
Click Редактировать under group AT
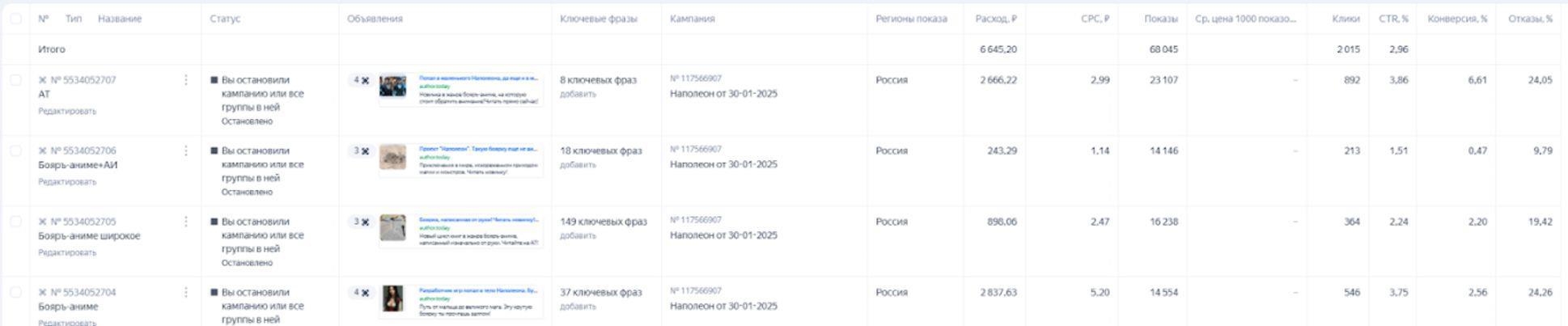[67, 112]
